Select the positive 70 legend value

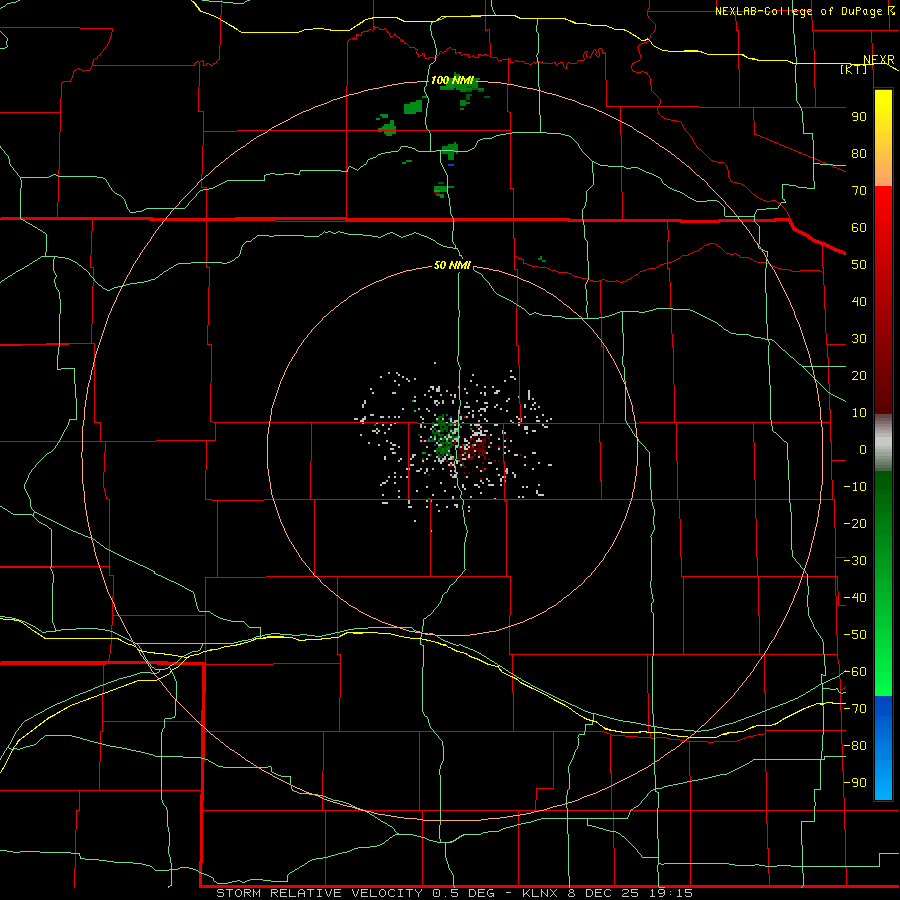click(859, 191)
